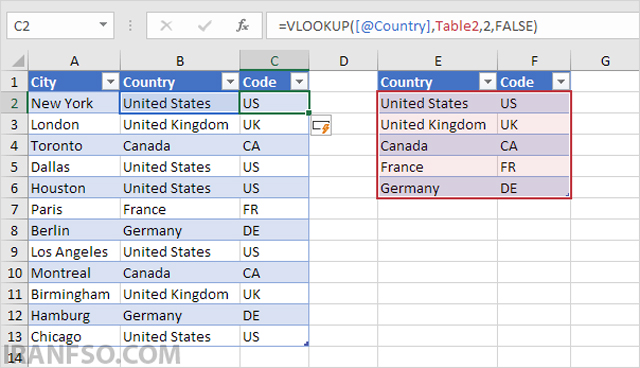
Task: Click France in column B row 7
Action: pyautogui.click(x=180, y=209)
